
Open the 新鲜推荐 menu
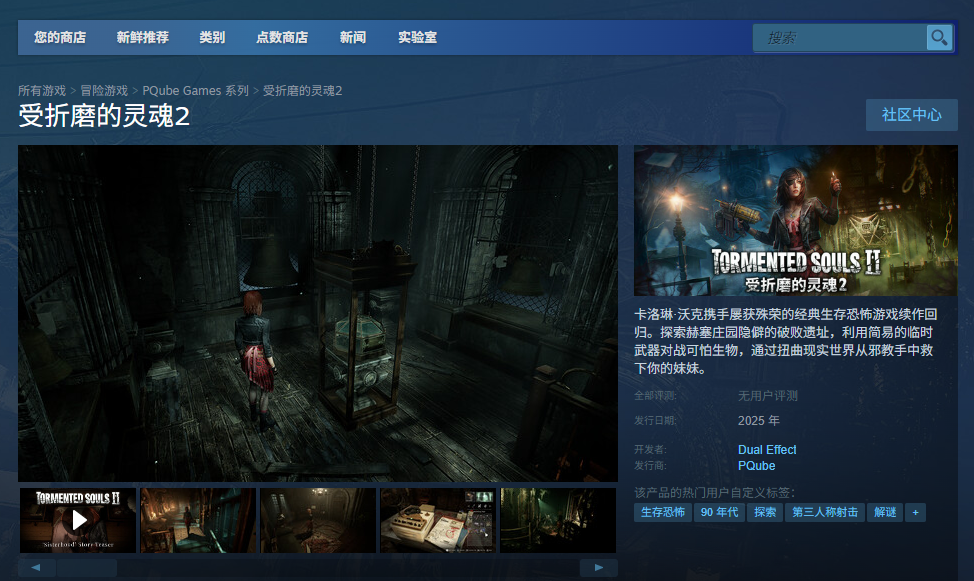click(x=142, y=37)
